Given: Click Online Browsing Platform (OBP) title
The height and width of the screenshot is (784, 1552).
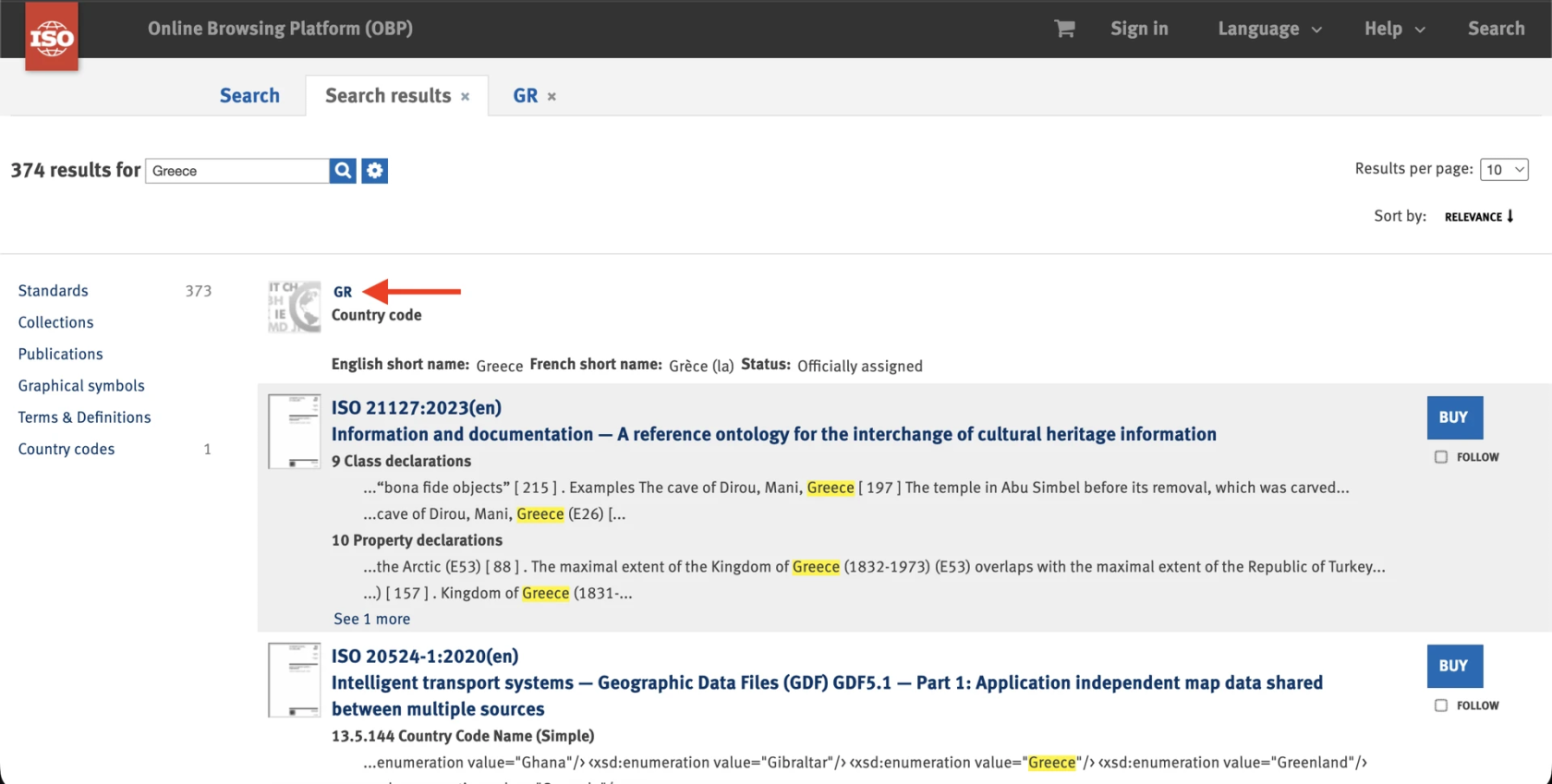Looking at the screenshot, I should coord(280,29).
